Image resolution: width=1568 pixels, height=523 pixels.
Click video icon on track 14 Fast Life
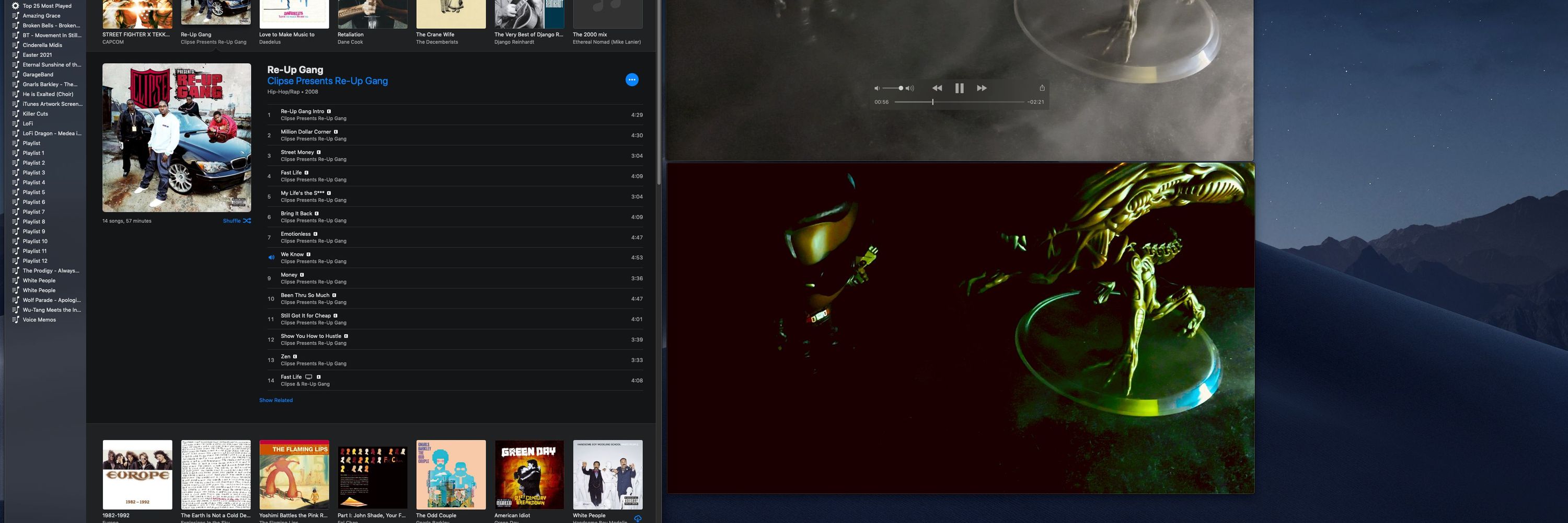coord(308,377)
